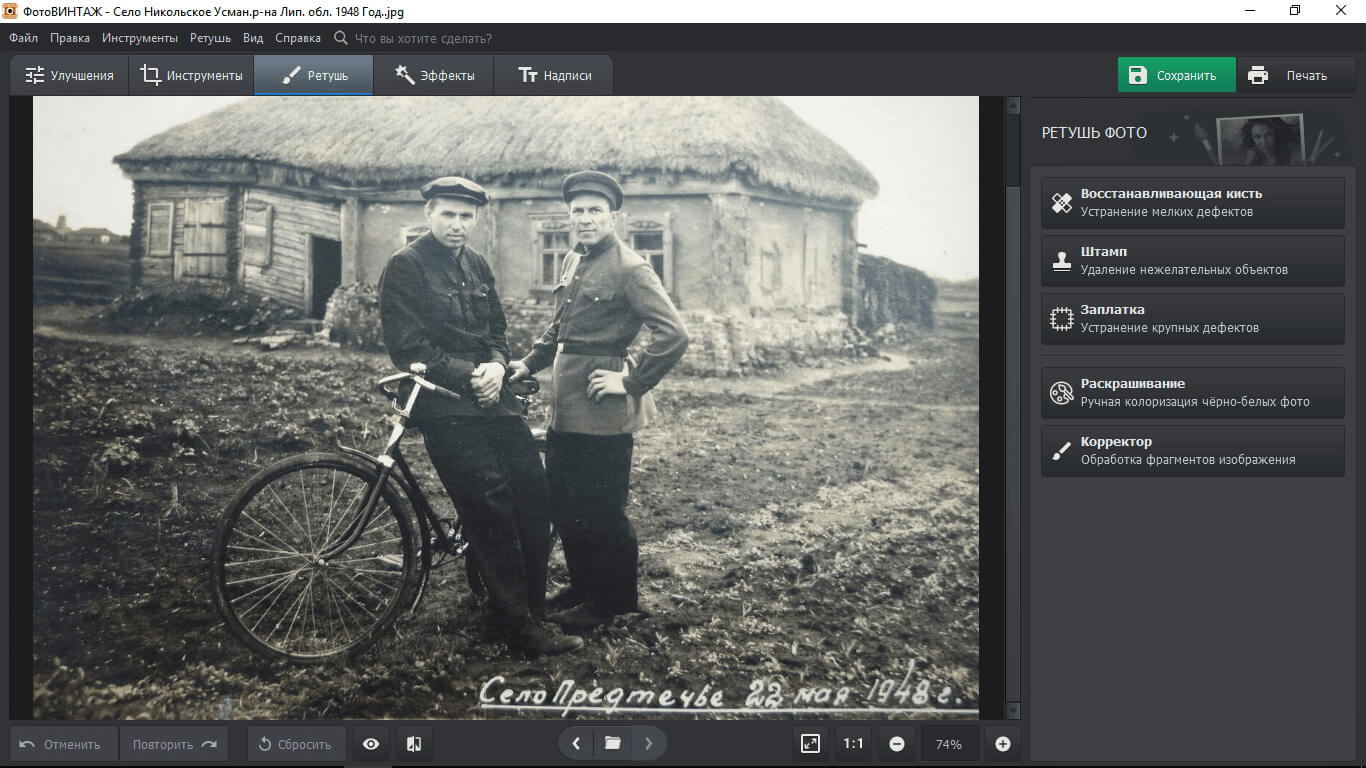Set zoom to 1:1 actual size
Image resolution: width=1366 pixels, height=768 pixels.
pyautogui.click(x=853, y=744)
